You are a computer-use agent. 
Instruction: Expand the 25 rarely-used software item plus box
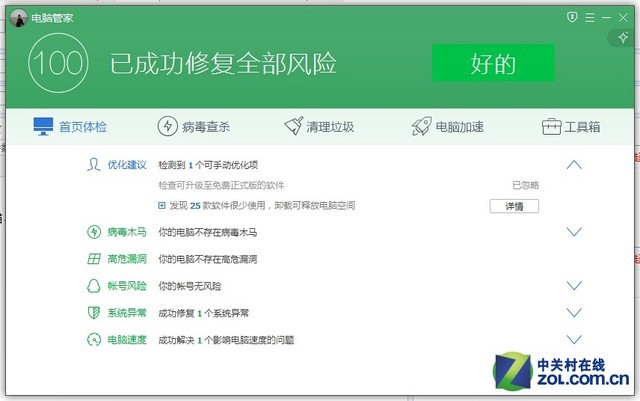pos(162,206)
